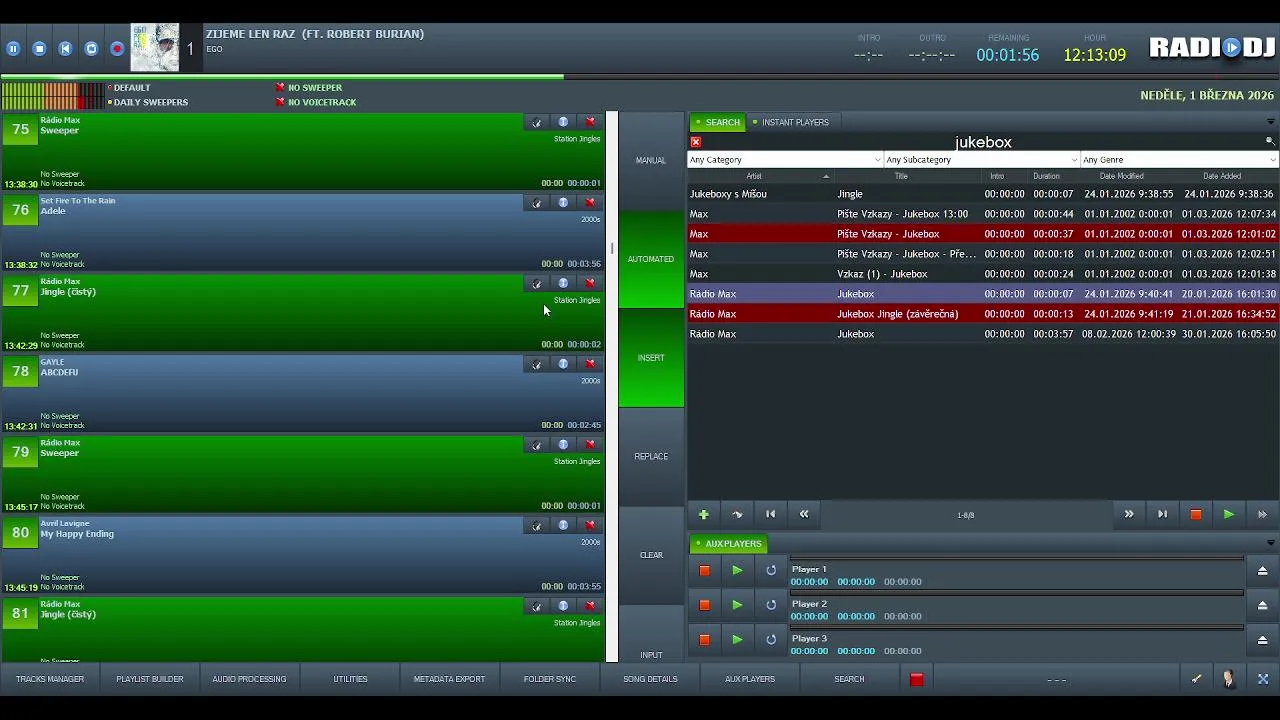Viewport: 1280px width, 720px height.
Task: Open METADATA EXPORT from bottom bar
Action: (x=449, y=679)
